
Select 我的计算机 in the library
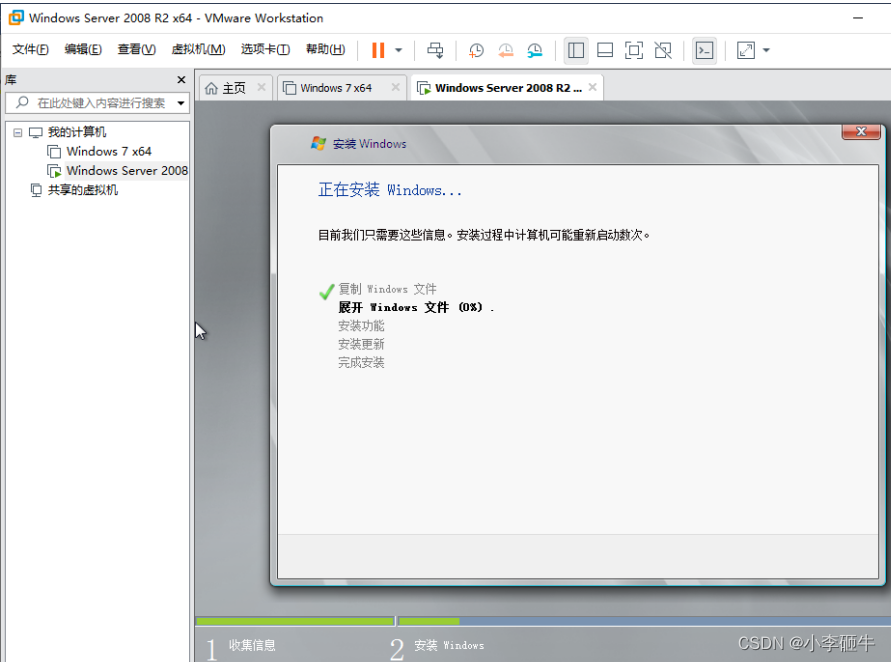tap(77, 132)
